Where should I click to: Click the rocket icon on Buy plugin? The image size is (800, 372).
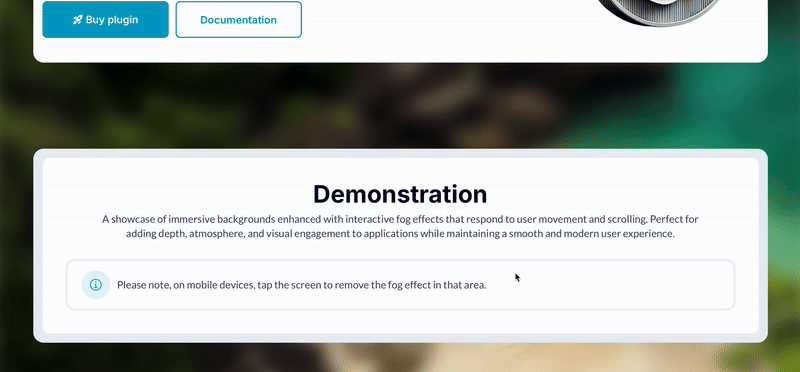[78, 20]
